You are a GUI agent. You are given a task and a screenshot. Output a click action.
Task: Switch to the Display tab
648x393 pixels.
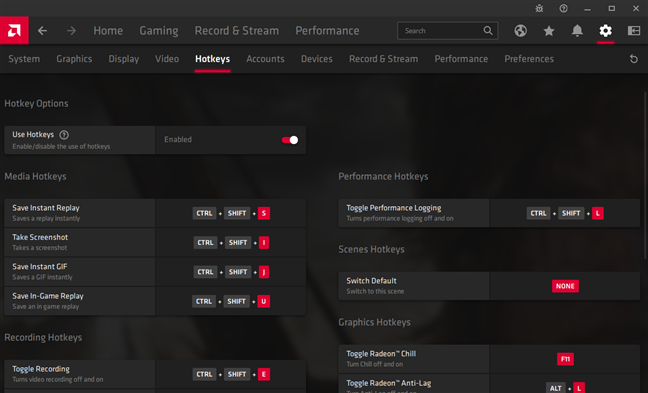click(124, 59)
